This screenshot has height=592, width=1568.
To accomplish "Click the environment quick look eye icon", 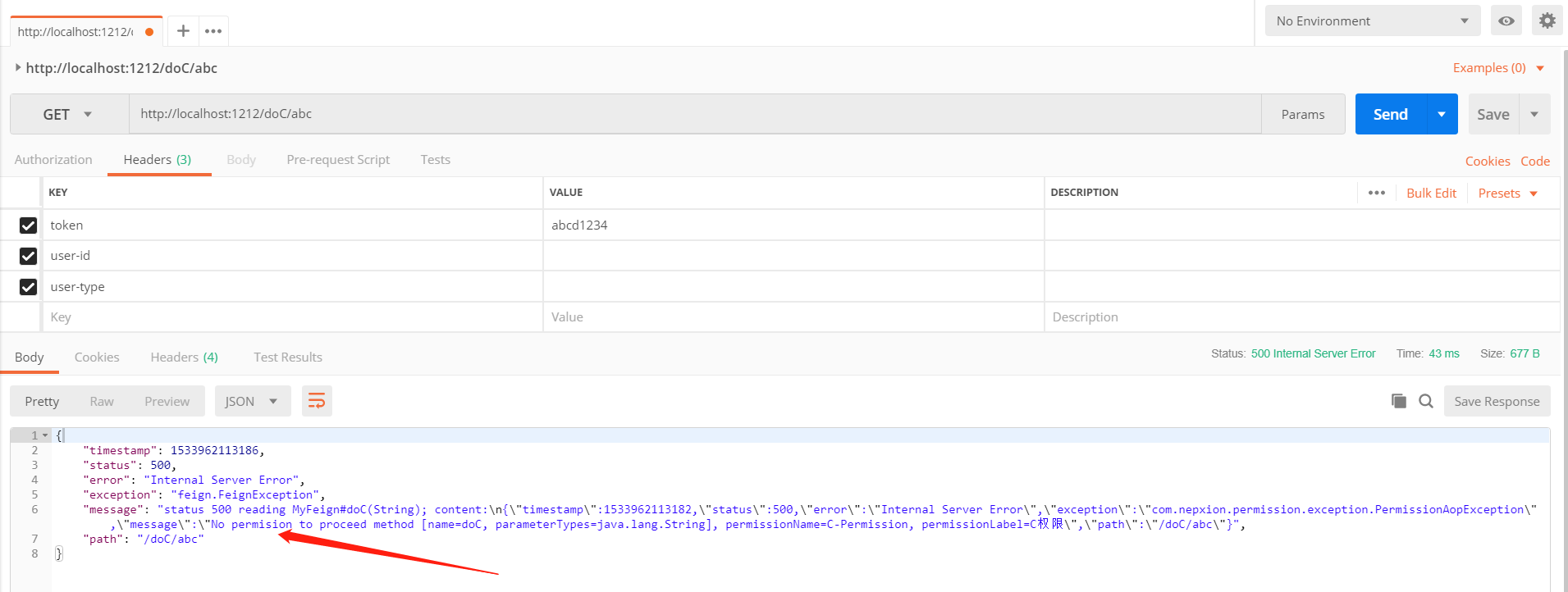I will (1506, 21).
